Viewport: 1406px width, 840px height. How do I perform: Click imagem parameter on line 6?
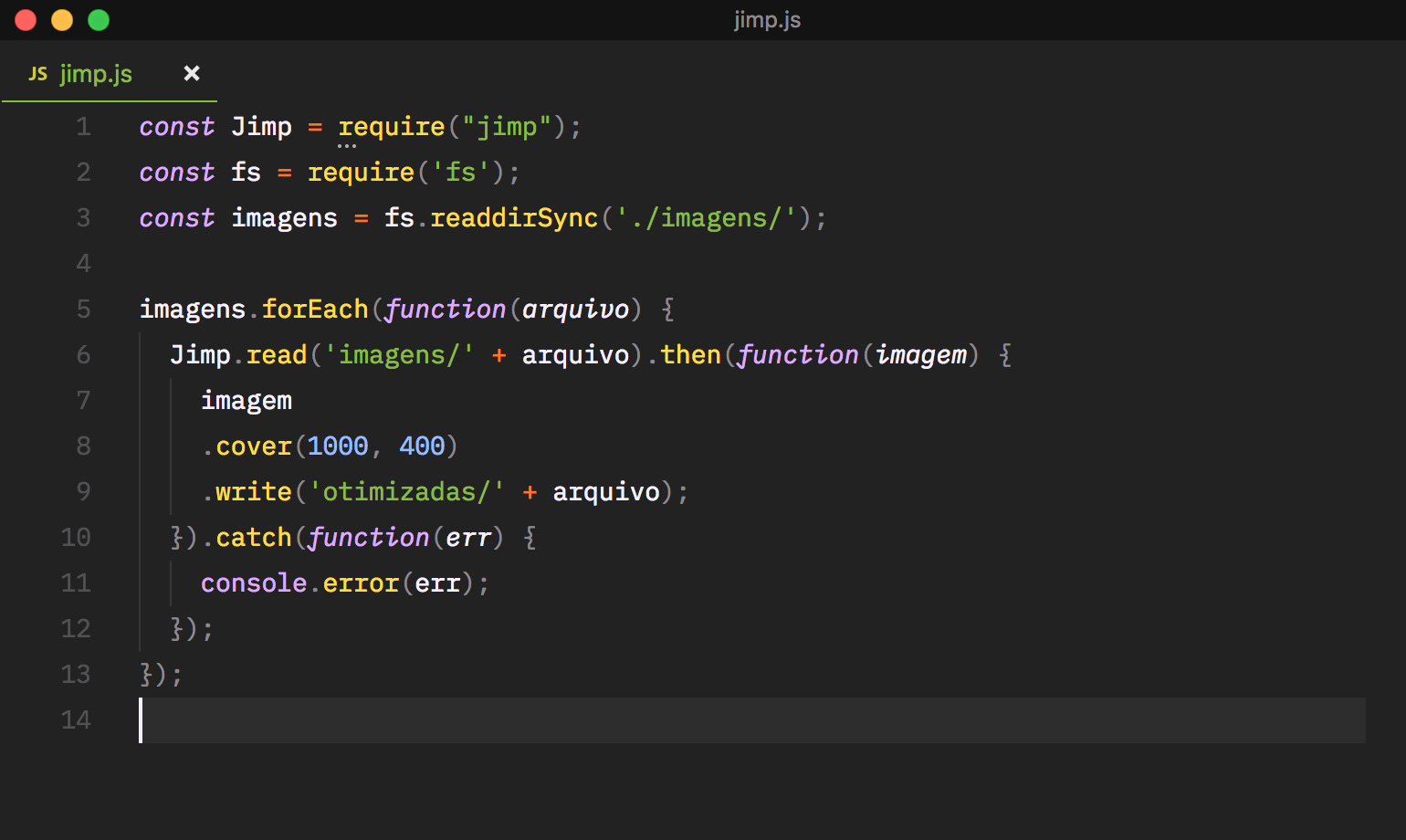coord(921,355)
